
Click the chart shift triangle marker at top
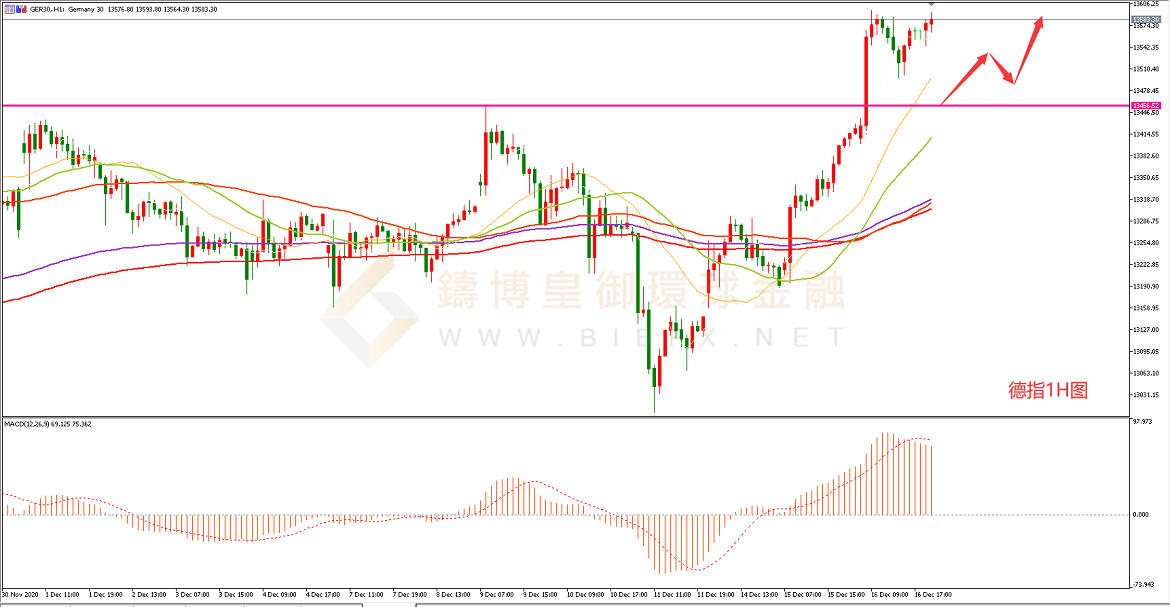point(932,5)
